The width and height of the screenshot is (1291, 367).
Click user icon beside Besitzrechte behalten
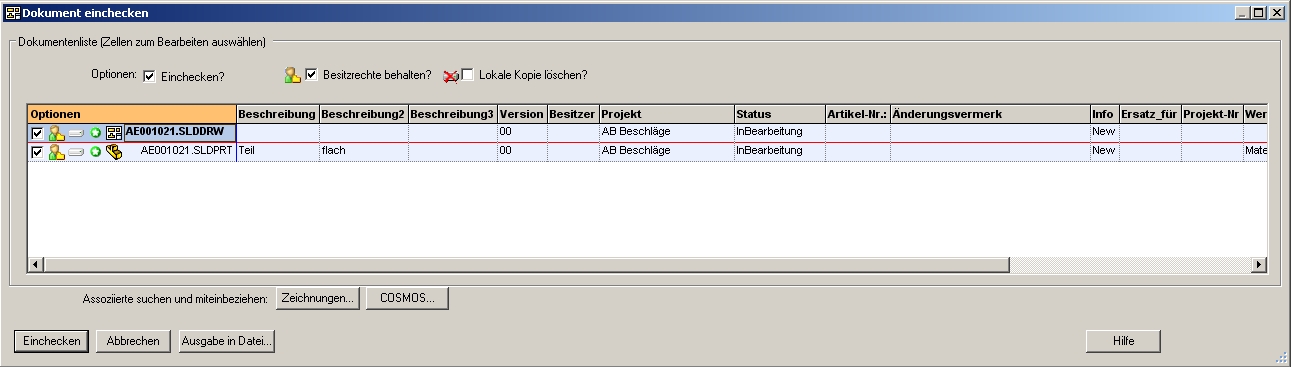click(292, 75)
